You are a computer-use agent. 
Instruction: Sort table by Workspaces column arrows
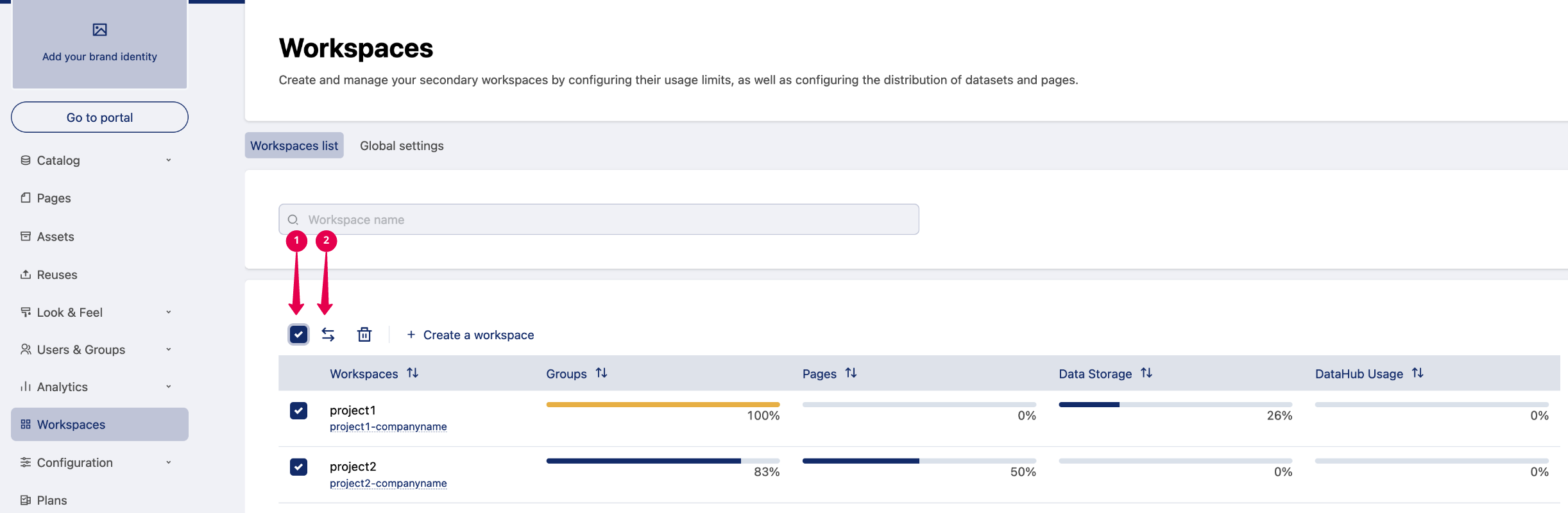pyautogui.click(x=413, y=373)
